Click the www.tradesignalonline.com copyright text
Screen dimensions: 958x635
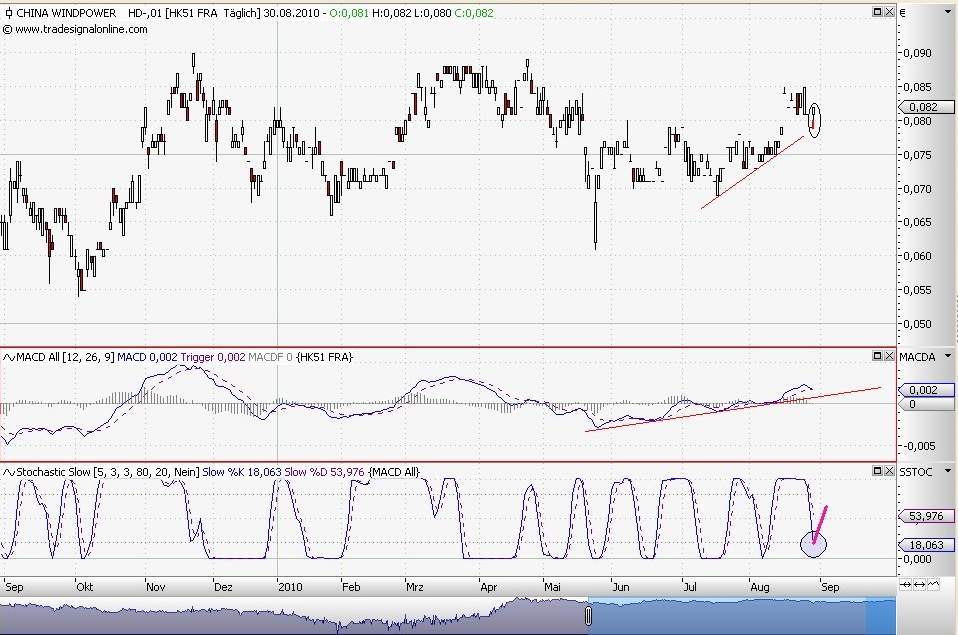(x=76, y=29)
